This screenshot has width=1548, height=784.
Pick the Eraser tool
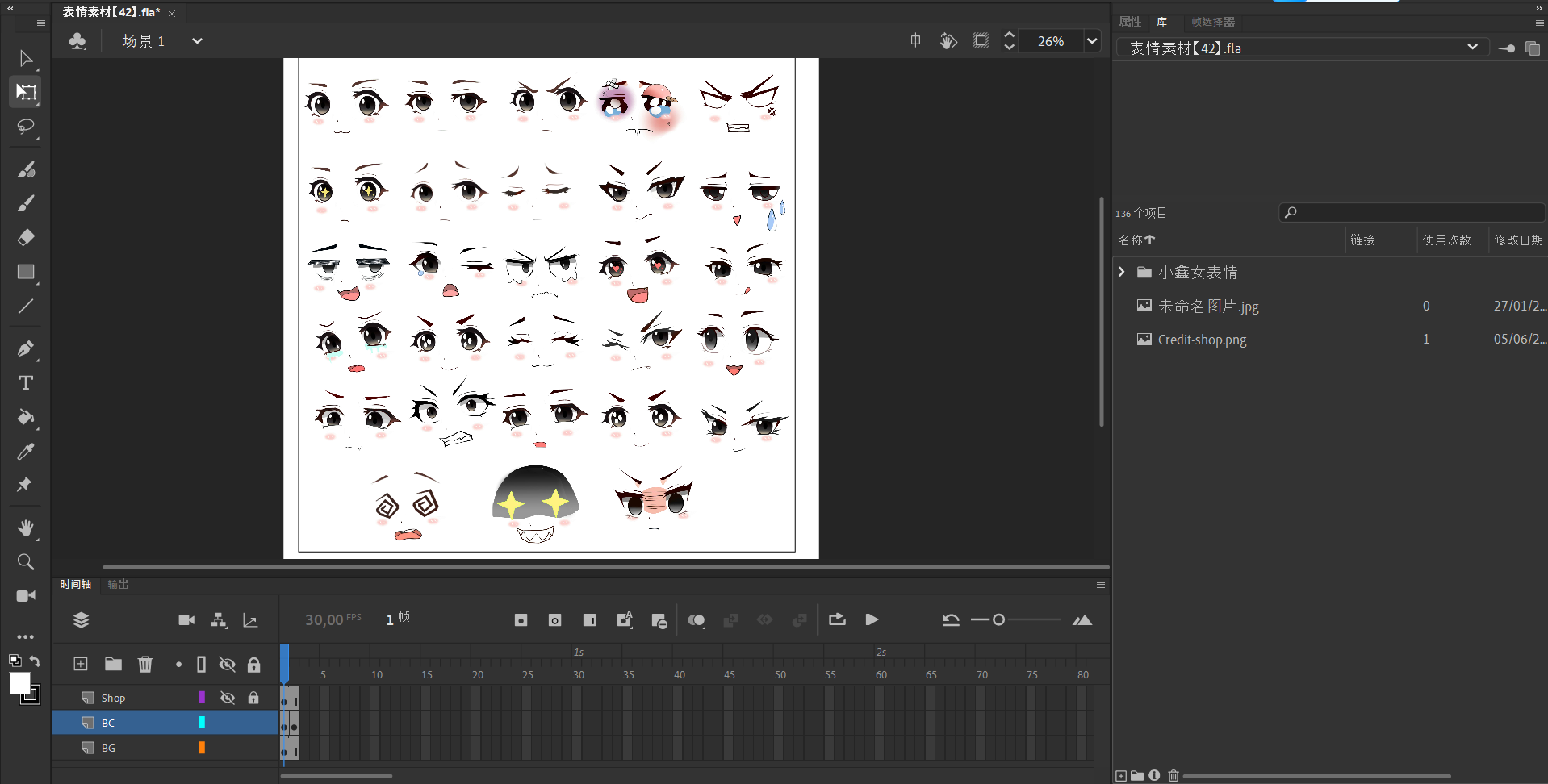[26, 237]
